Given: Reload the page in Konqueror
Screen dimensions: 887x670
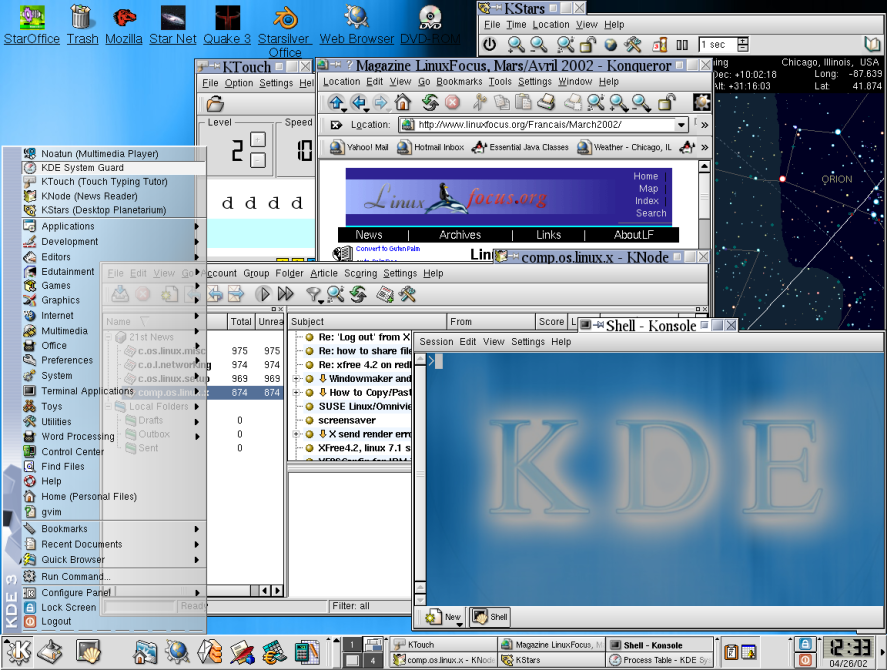Looking at the screenshot, I should pyautogui.click(x=429, y=102).
